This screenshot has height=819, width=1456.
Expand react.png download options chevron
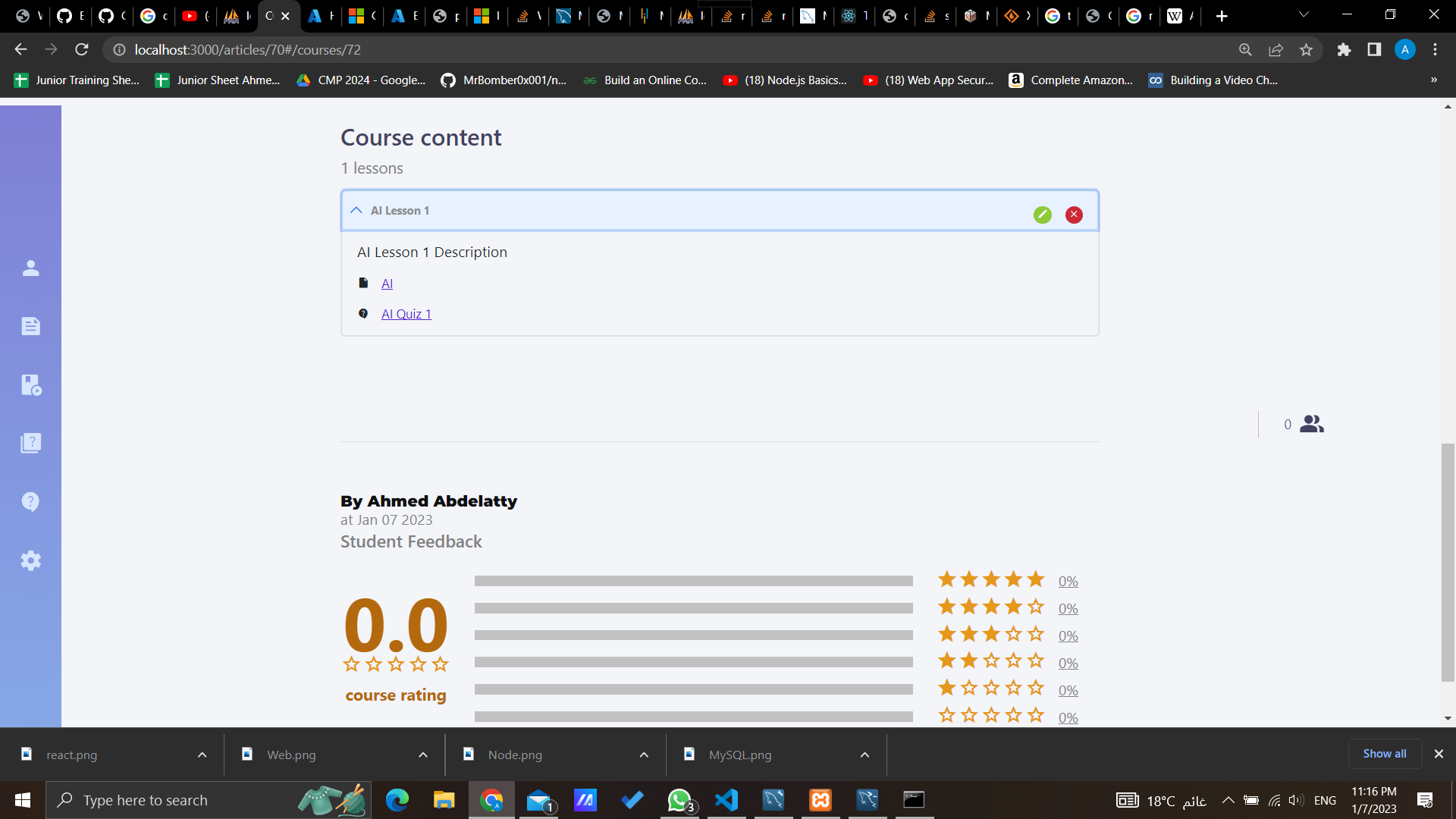pos(202,755)
